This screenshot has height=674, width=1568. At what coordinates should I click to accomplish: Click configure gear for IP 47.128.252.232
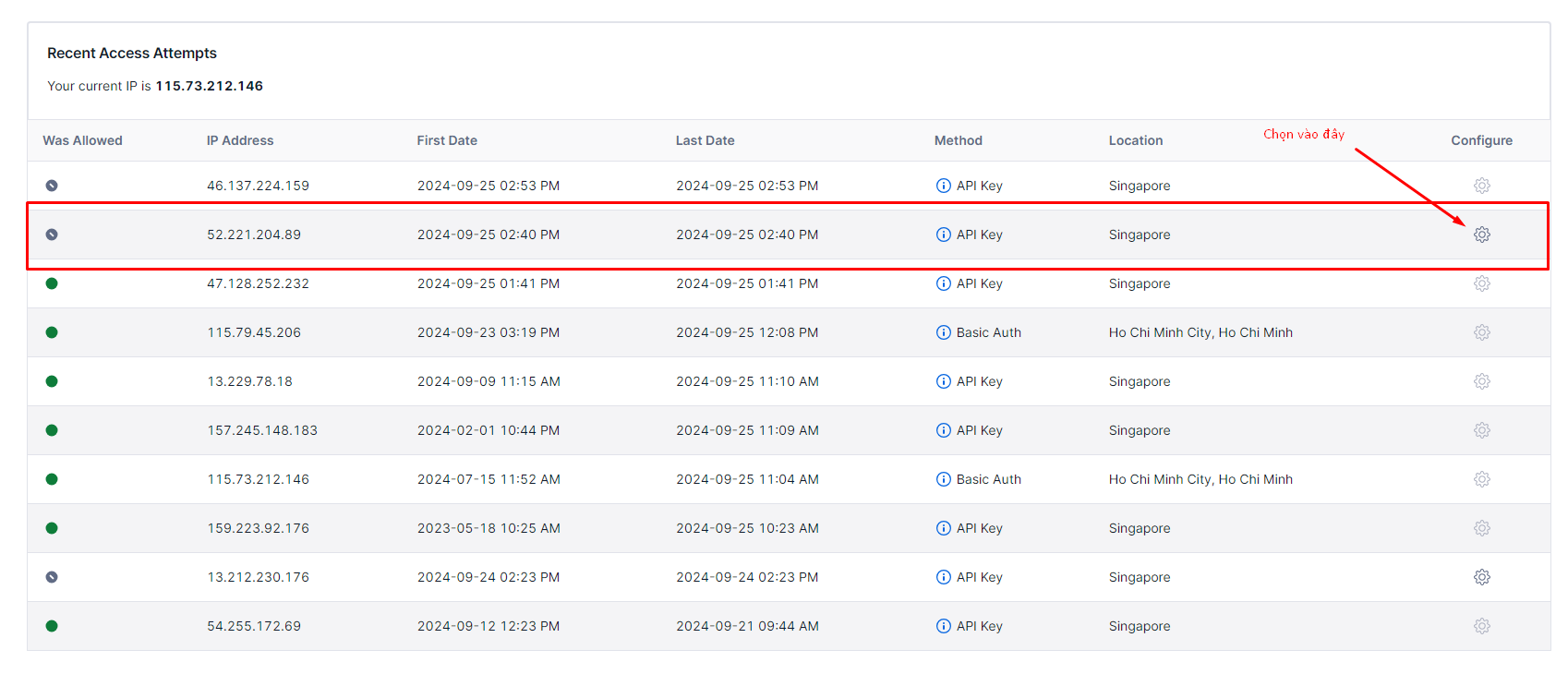(1481, 283)
